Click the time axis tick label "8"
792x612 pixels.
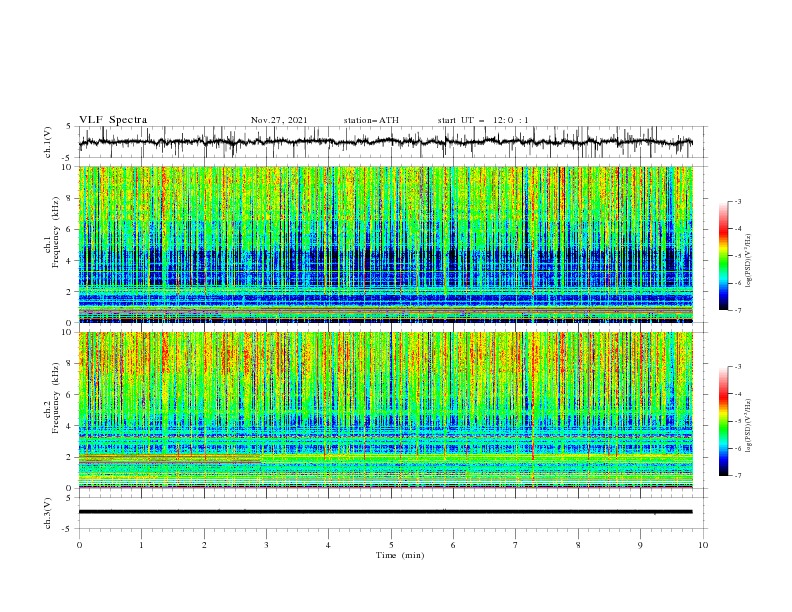coord(578,545)
